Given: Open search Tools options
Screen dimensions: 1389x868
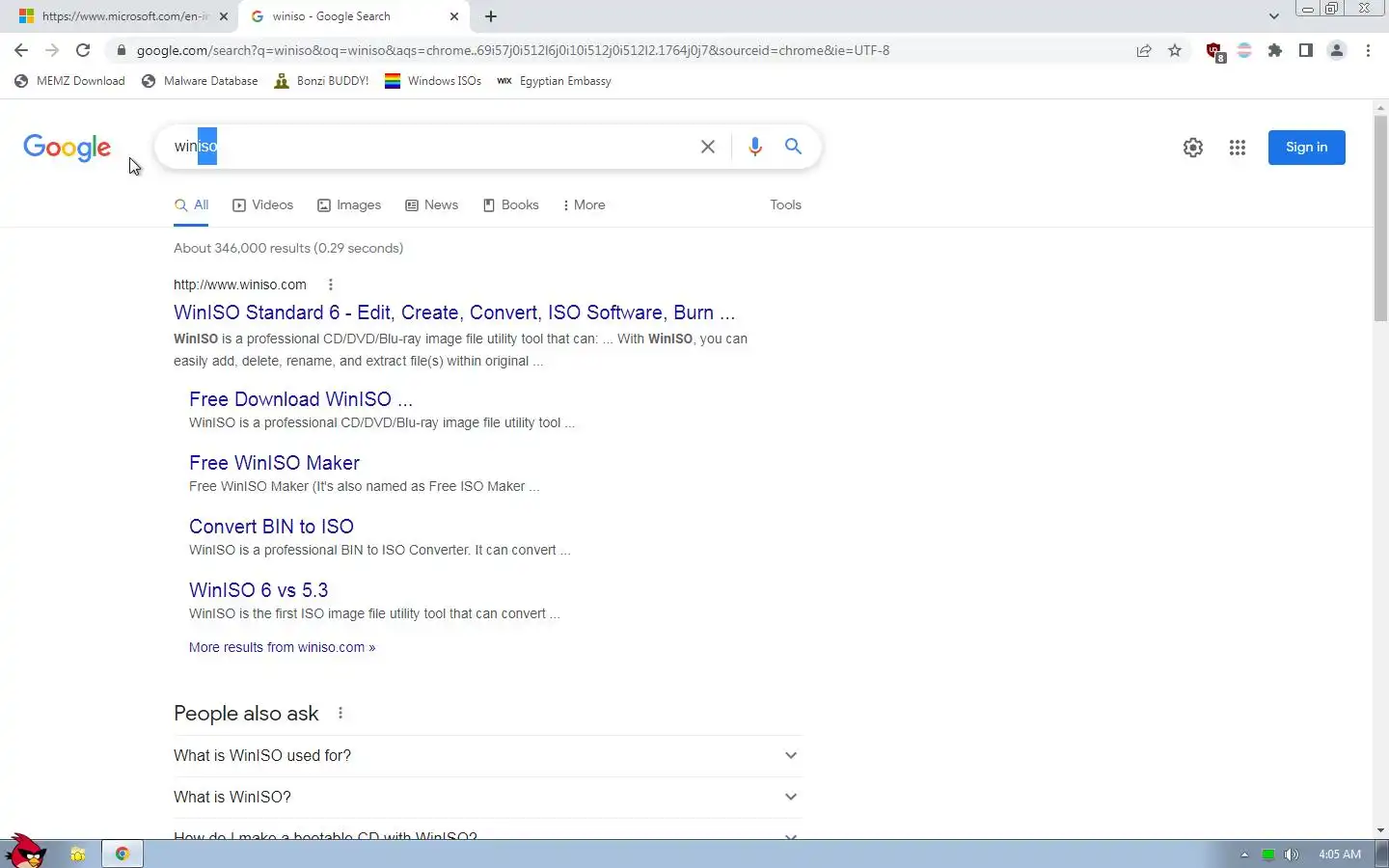Looking at the screenshot, I should (785, 204).
